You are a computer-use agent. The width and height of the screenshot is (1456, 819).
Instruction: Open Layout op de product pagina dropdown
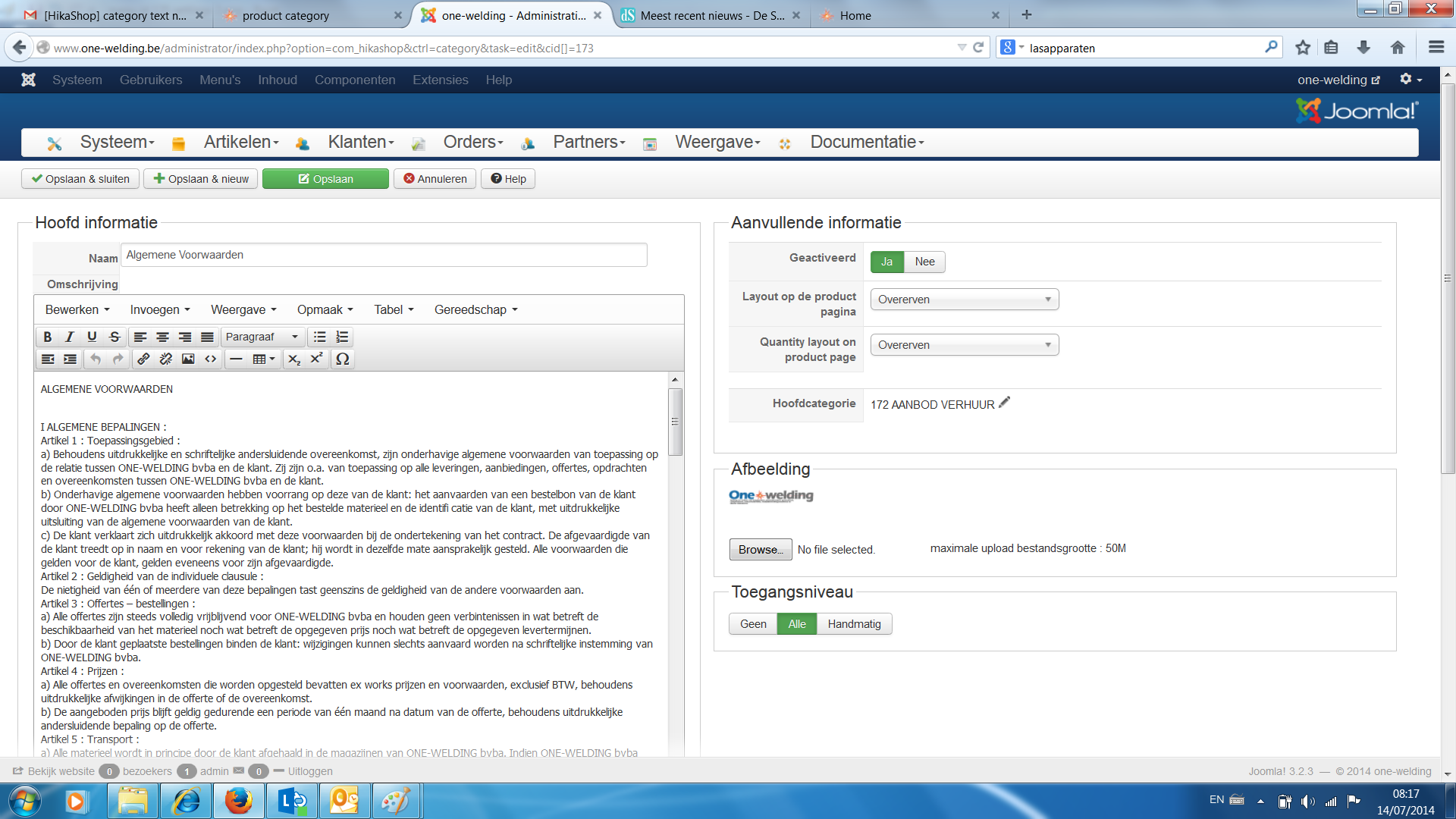[964, 300]
